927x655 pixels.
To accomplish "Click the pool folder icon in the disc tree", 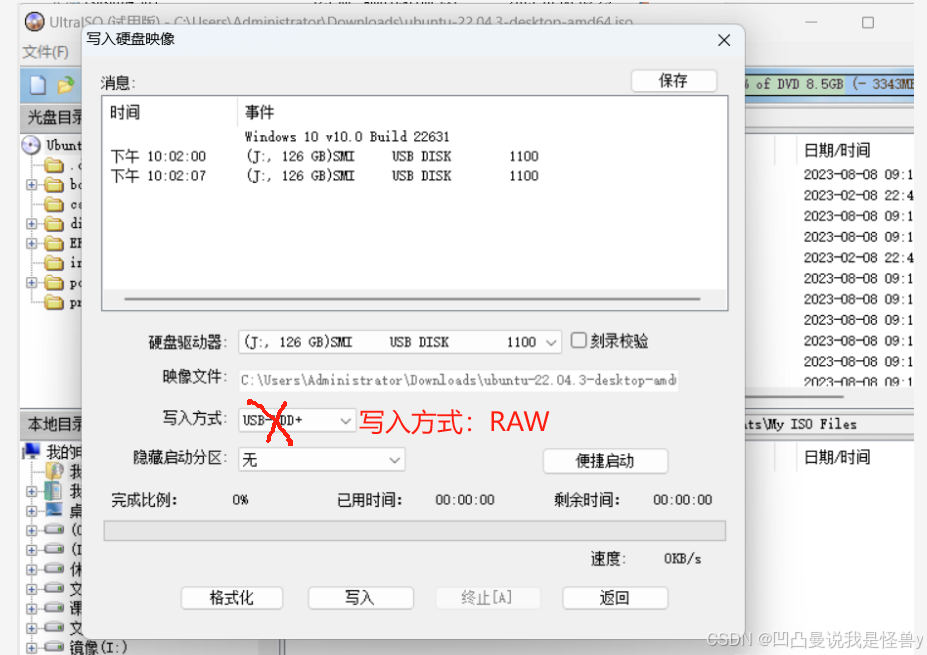I will (53, 282).
